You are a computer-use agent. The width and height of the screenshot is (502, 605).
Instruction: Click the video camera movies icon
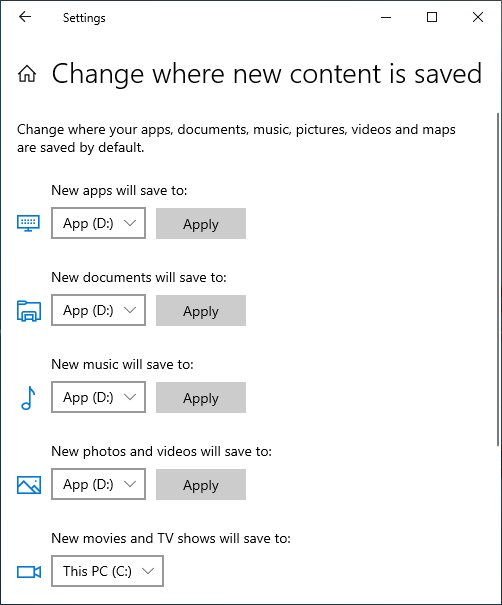click(29, 571)
